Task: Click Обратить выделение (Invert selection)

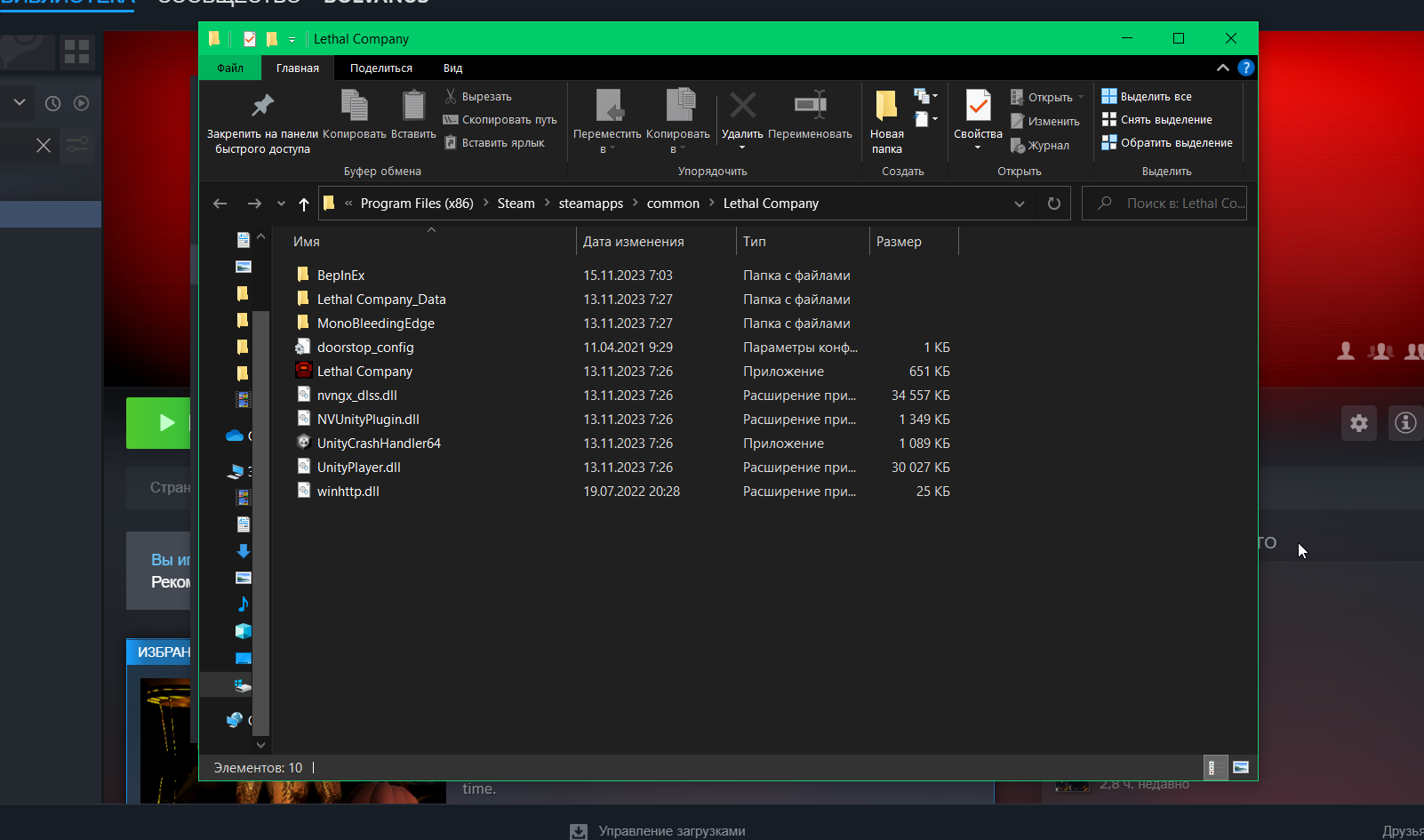Action: pyautogui.click(x=1167, y=143)
